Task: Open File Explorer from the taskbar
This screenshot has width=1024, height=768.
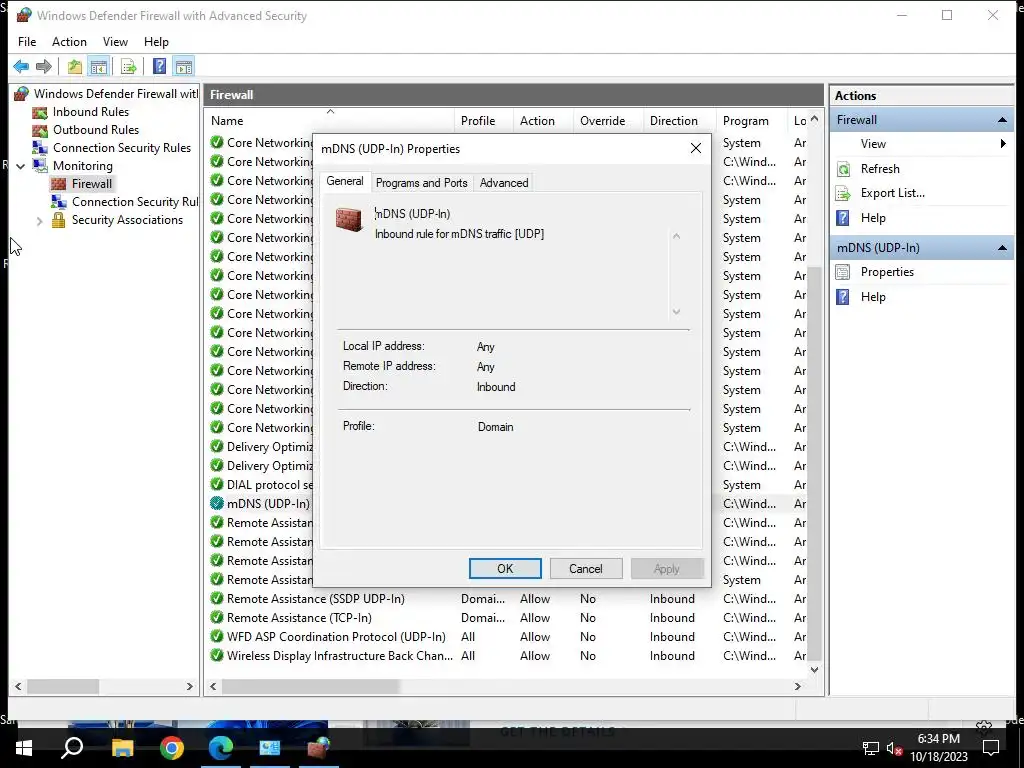Action: click(x=122, y=748)
